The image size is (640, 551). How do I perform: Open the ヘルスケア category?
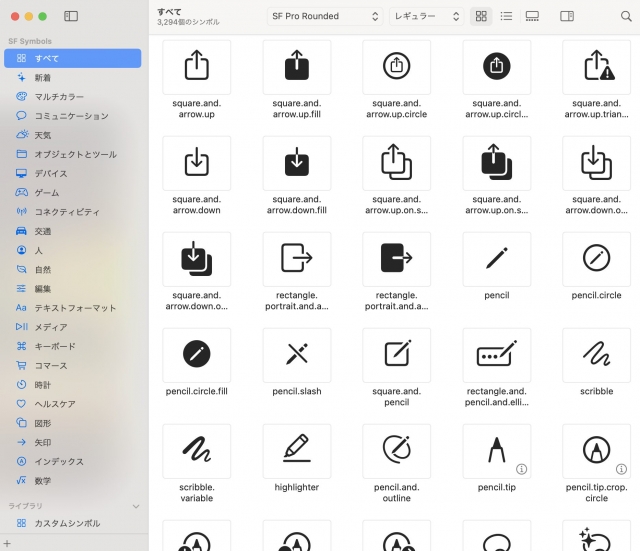tap(73, 404)
